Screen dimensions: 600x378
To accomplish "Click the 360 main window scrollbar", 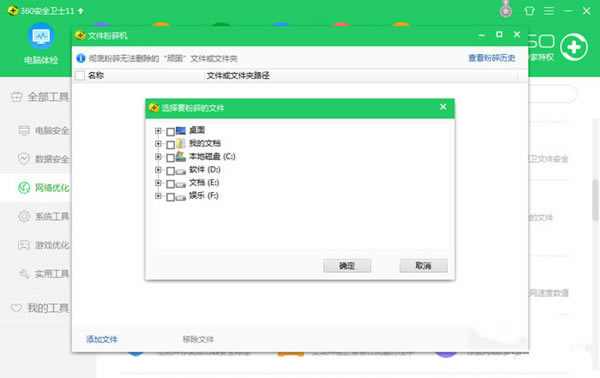I will (x=596, y=200).
